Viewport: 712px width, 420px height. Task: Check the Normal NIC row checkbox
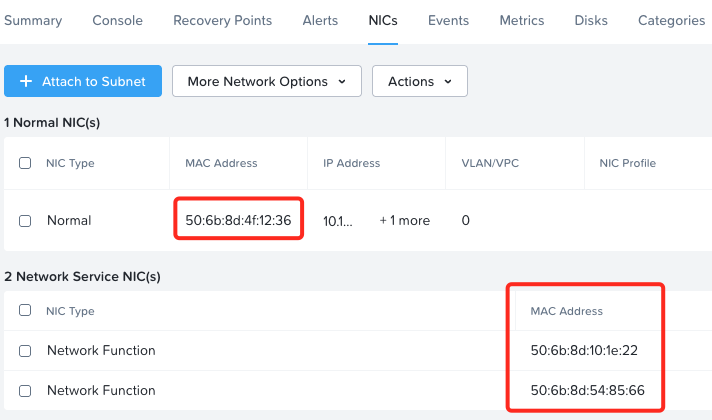click(25, 220)
